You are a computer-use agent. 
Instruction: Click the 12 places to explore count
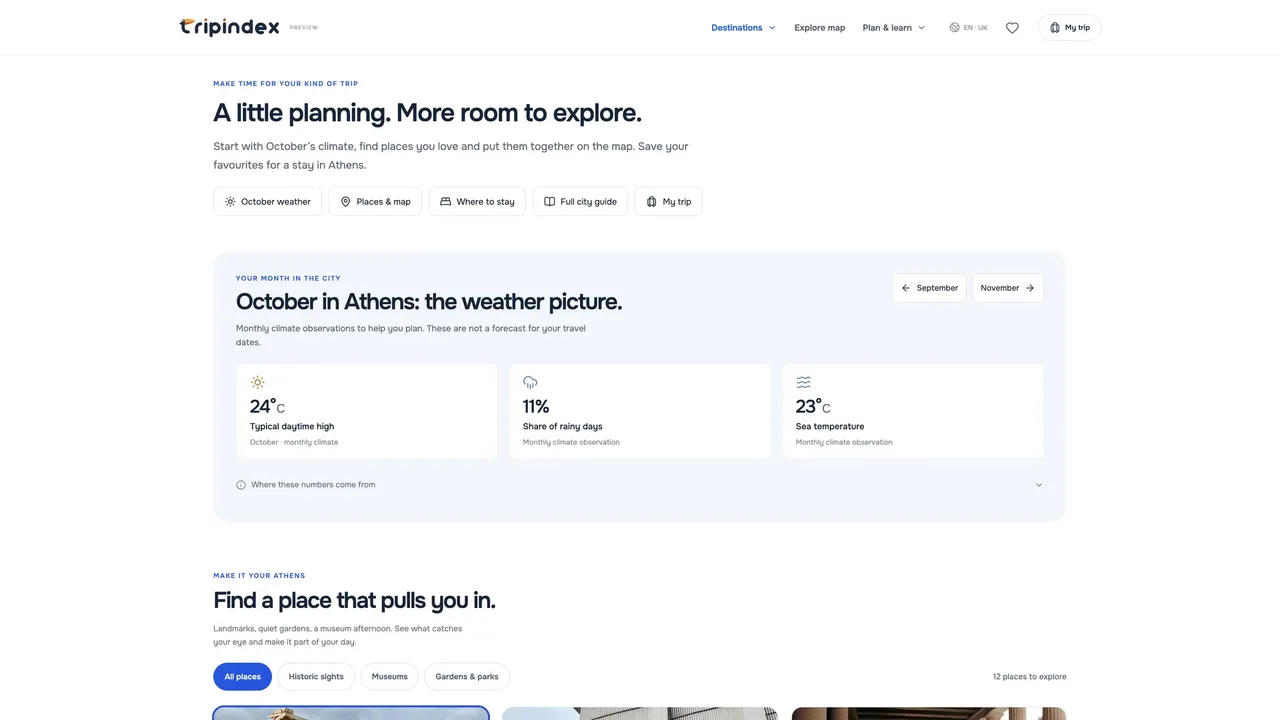(1030, 677)
